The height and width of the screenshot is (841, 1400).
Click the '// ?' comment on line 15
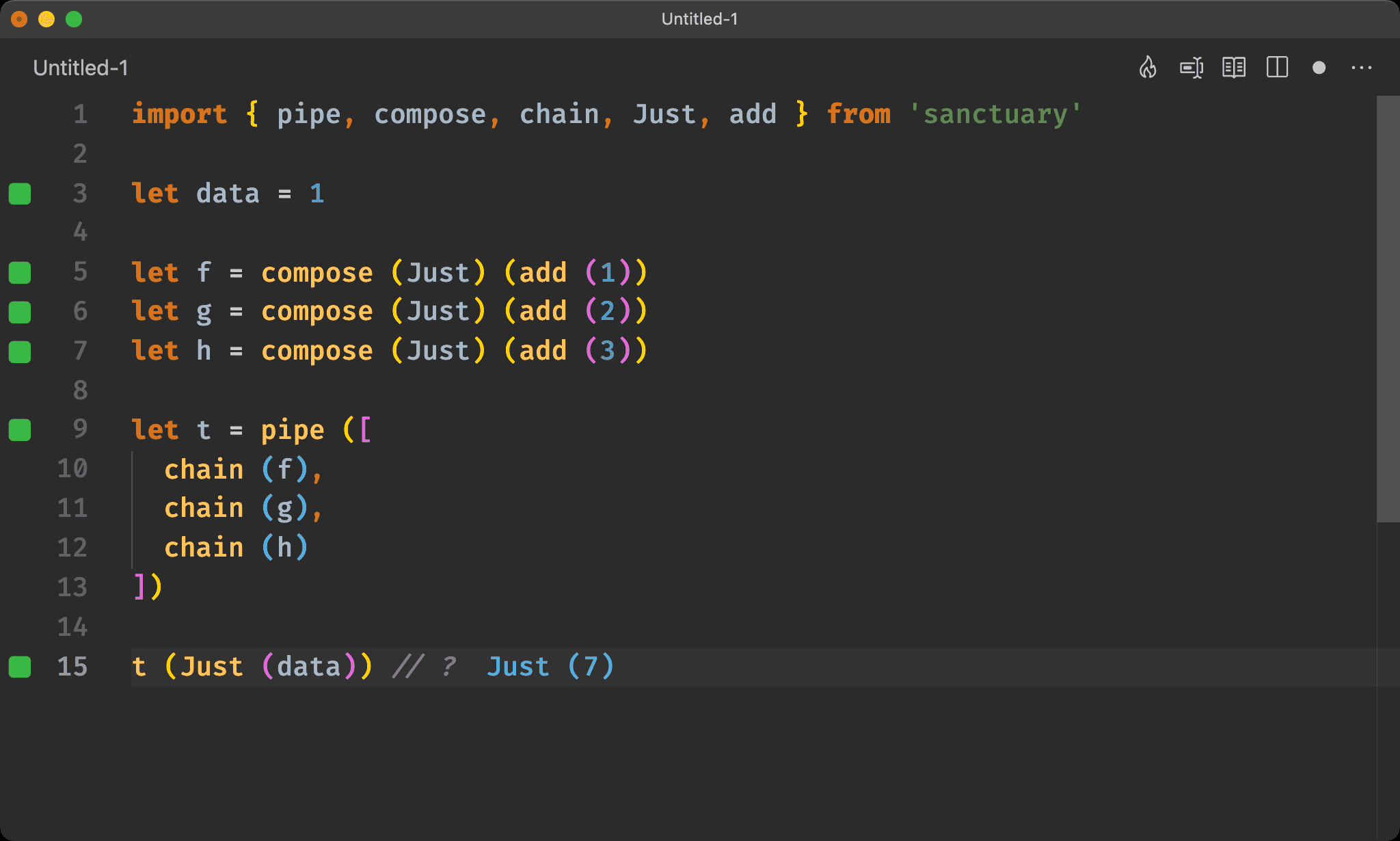tap(424, 667)
